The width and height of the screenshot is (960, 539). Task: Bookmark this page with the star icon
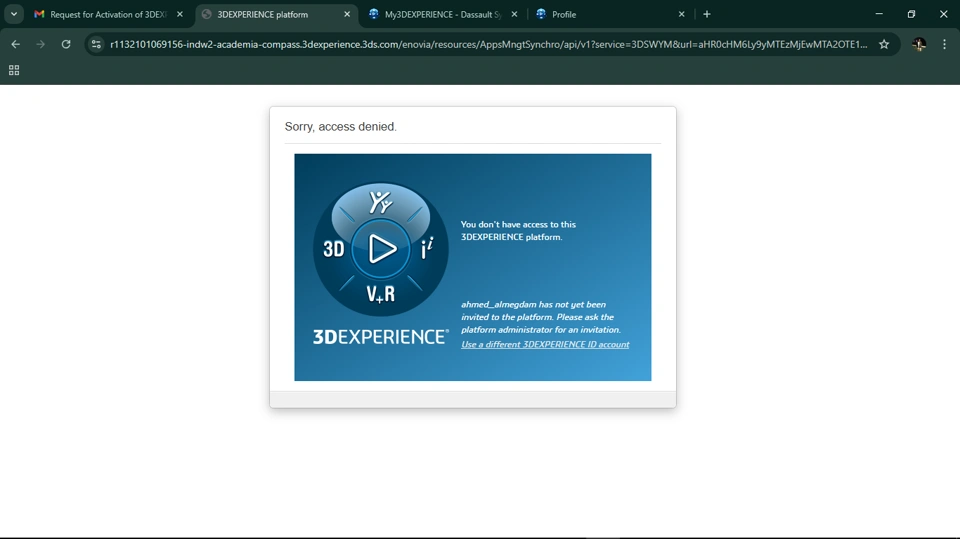pos(884,44)
